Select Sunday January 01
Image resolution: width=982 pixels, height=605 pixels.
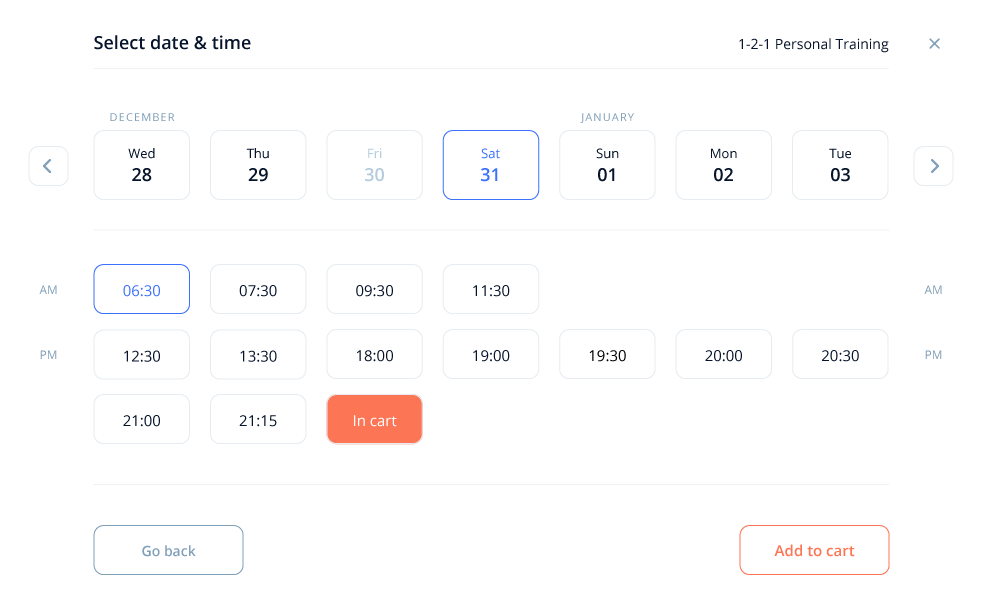click(x=607, y=165)
